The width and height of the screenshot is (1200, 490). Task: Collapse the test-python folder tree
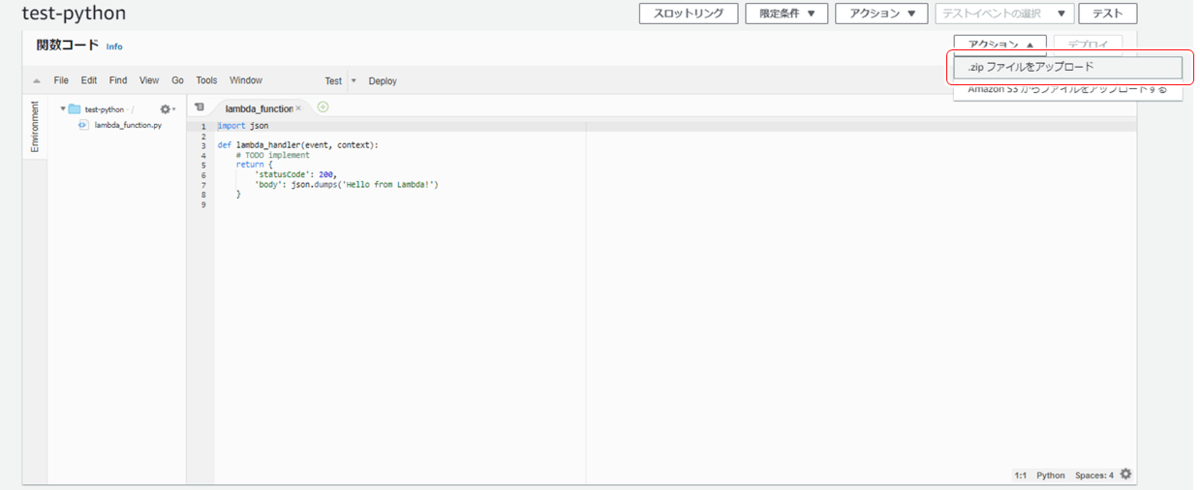point(63,109)
